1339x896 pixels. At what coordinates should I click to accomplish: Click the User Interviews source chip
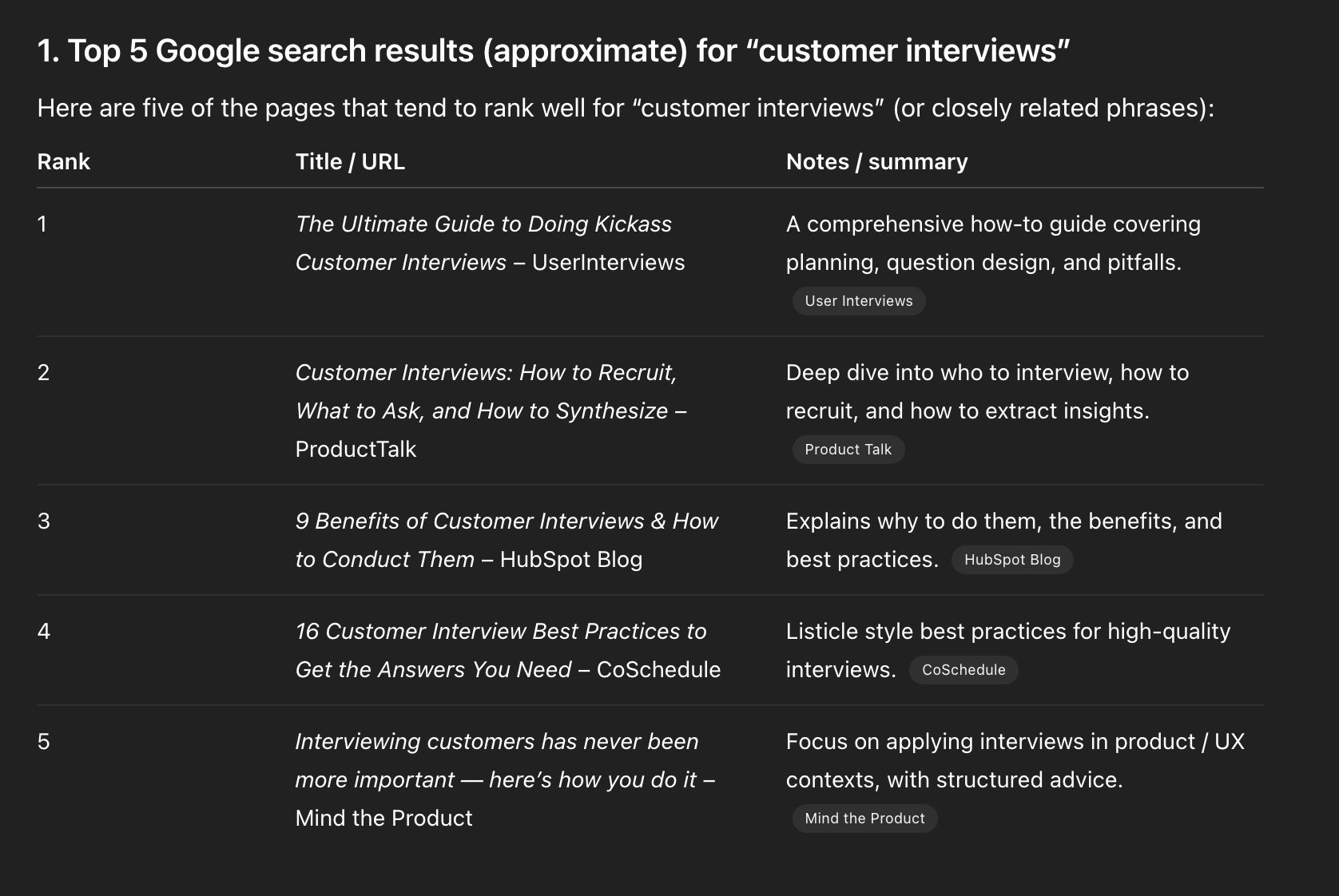pyautogui.click(x=858, y=301)
